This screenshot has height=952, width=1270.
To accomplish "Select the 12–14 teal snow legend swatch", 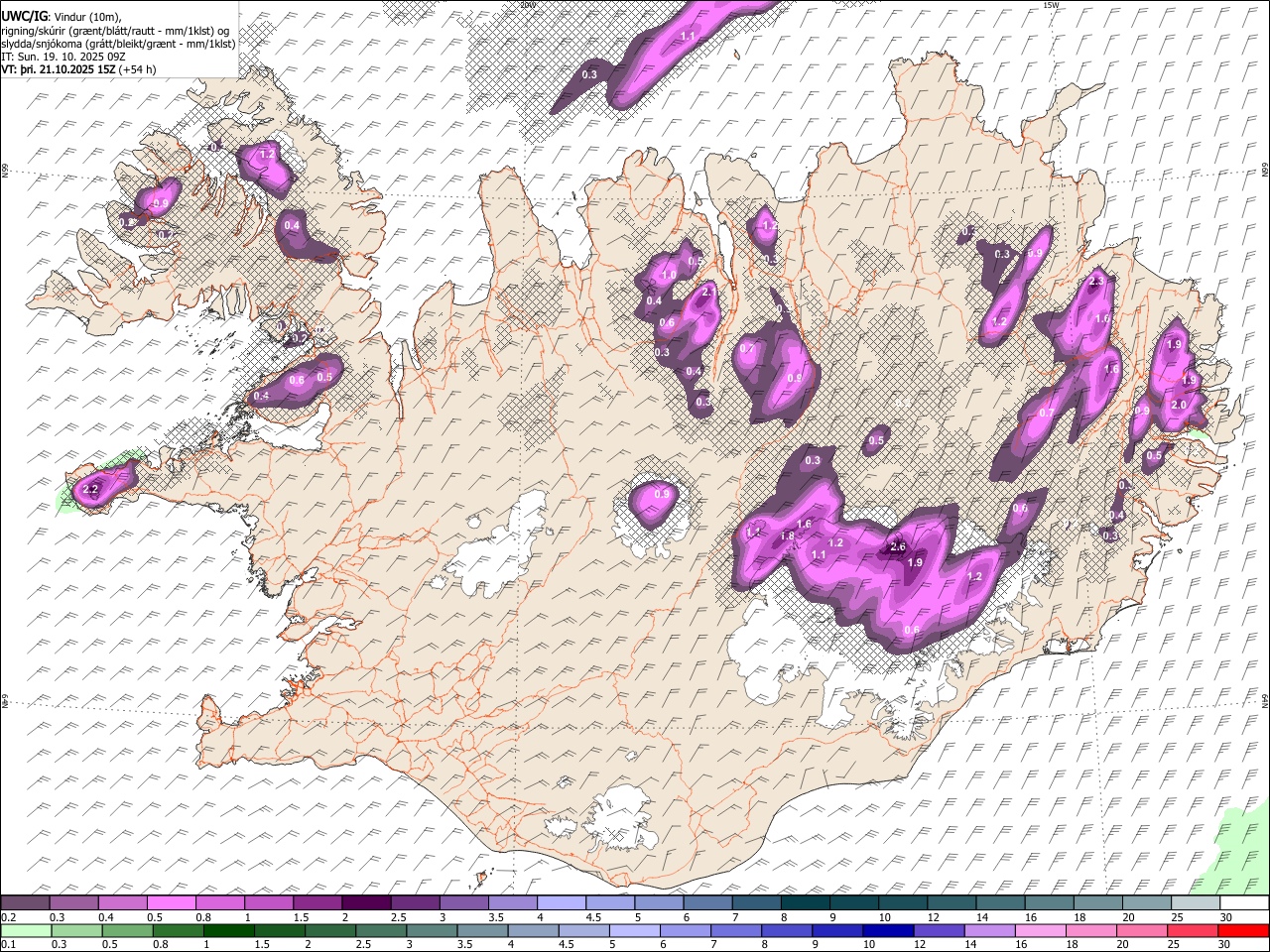I will (x=952, y=902).
